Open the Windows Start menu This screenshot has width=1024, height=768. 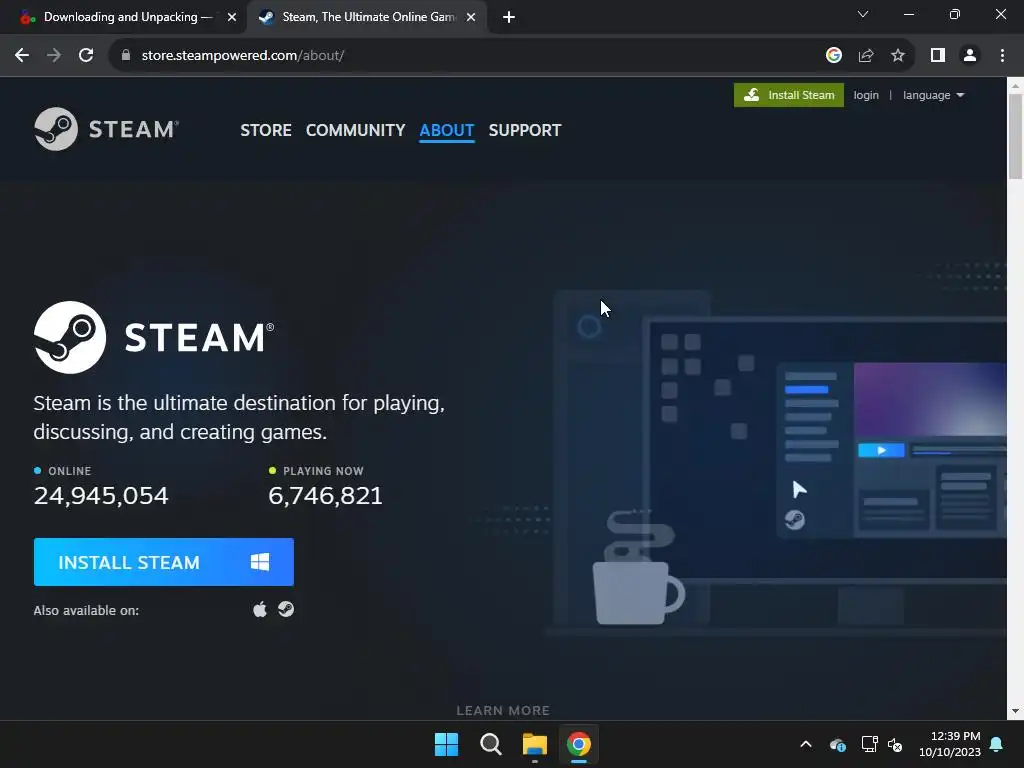coord(447,744)
